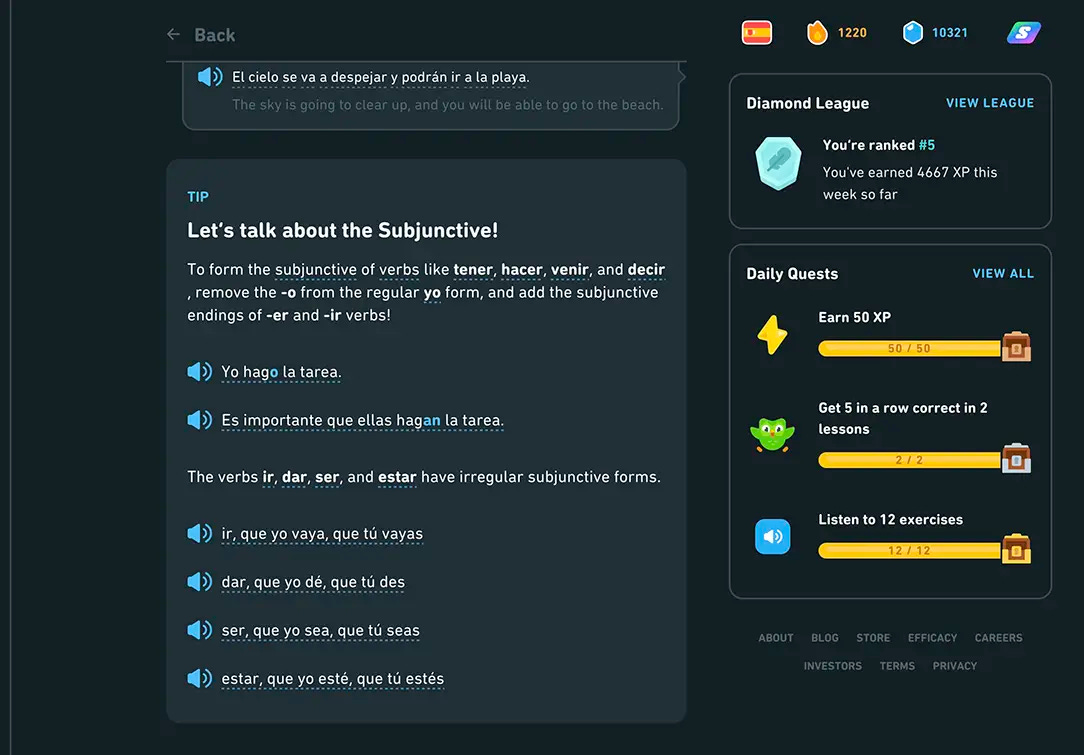The height and width of the screenshot is (755, 1084).
Task: Open the STORE footer link
Action: [872, 637]
